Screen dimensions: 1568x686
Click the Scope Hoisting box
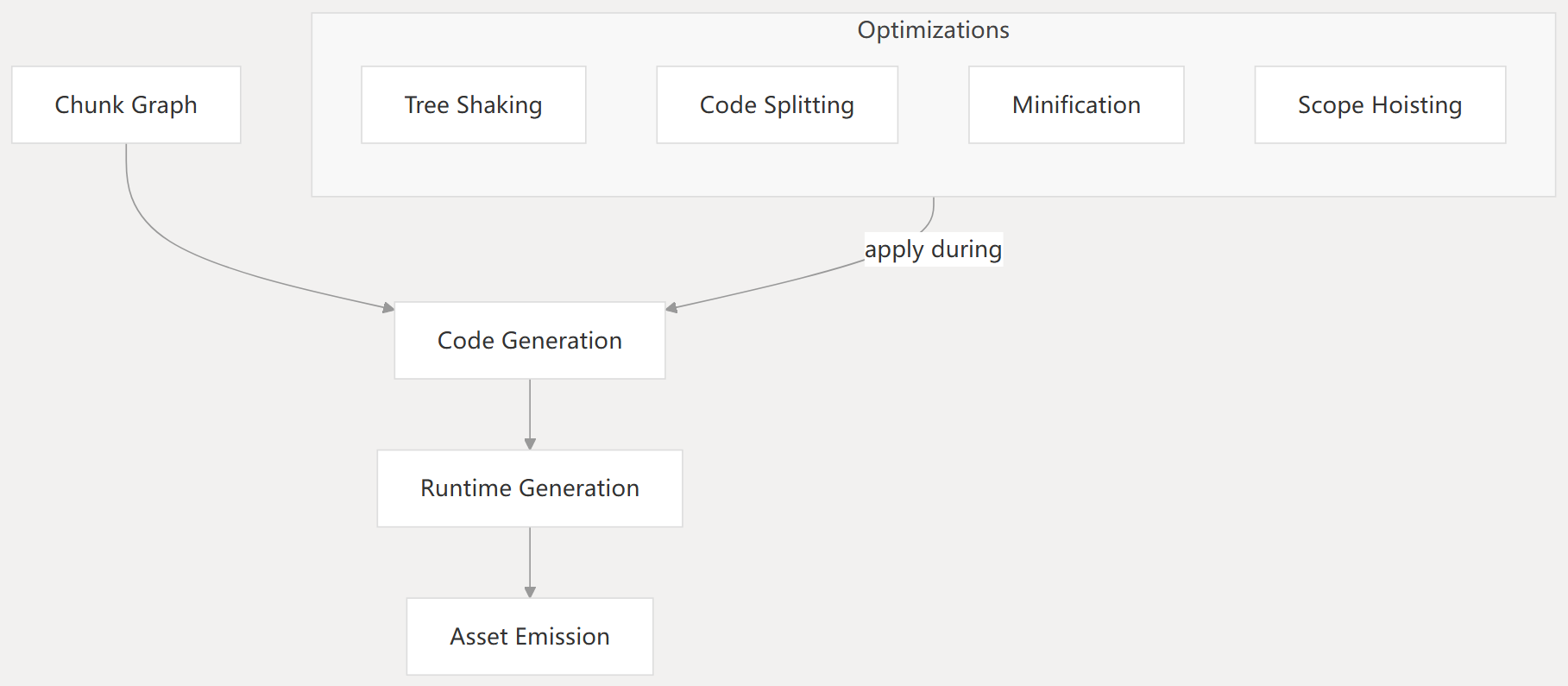point(1379,105)
